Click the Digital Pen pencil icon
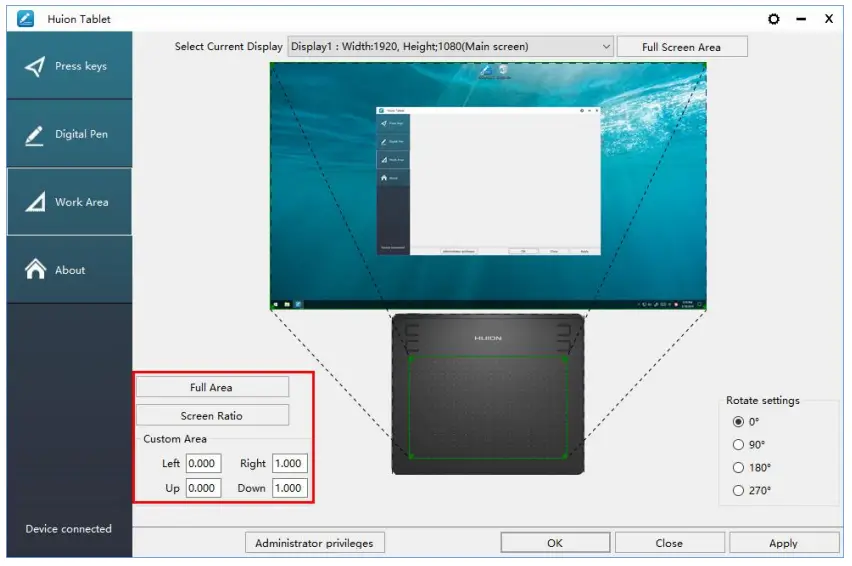This screenshot has width=852, height=566. click(34, 135)
